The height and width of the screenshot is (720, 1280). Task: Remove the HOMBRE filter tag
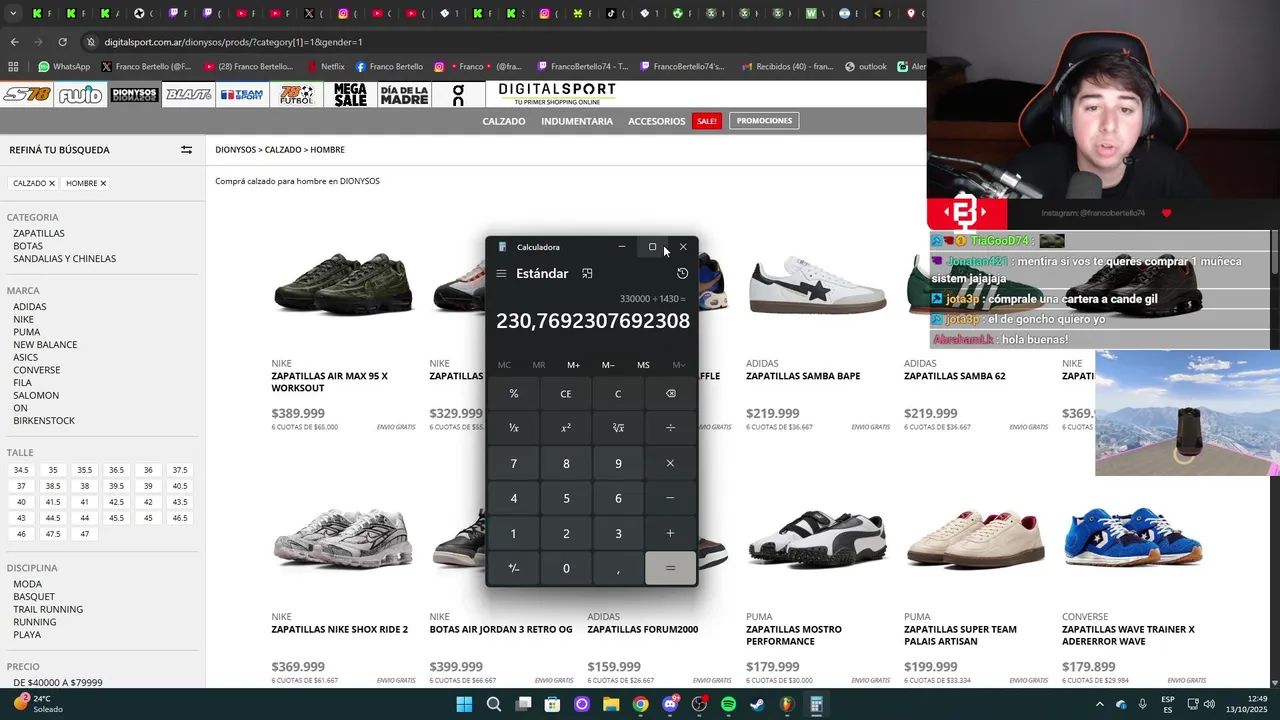[x=103, y=184]
